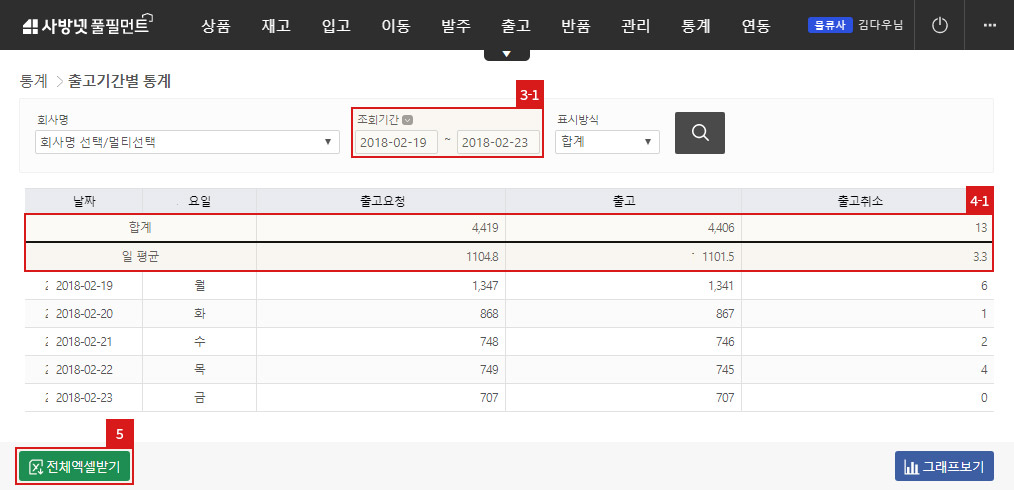The width and height of the screenshot is (1014, 490).
Task: Click the daily average 3.3
Action: coord(980,257)
